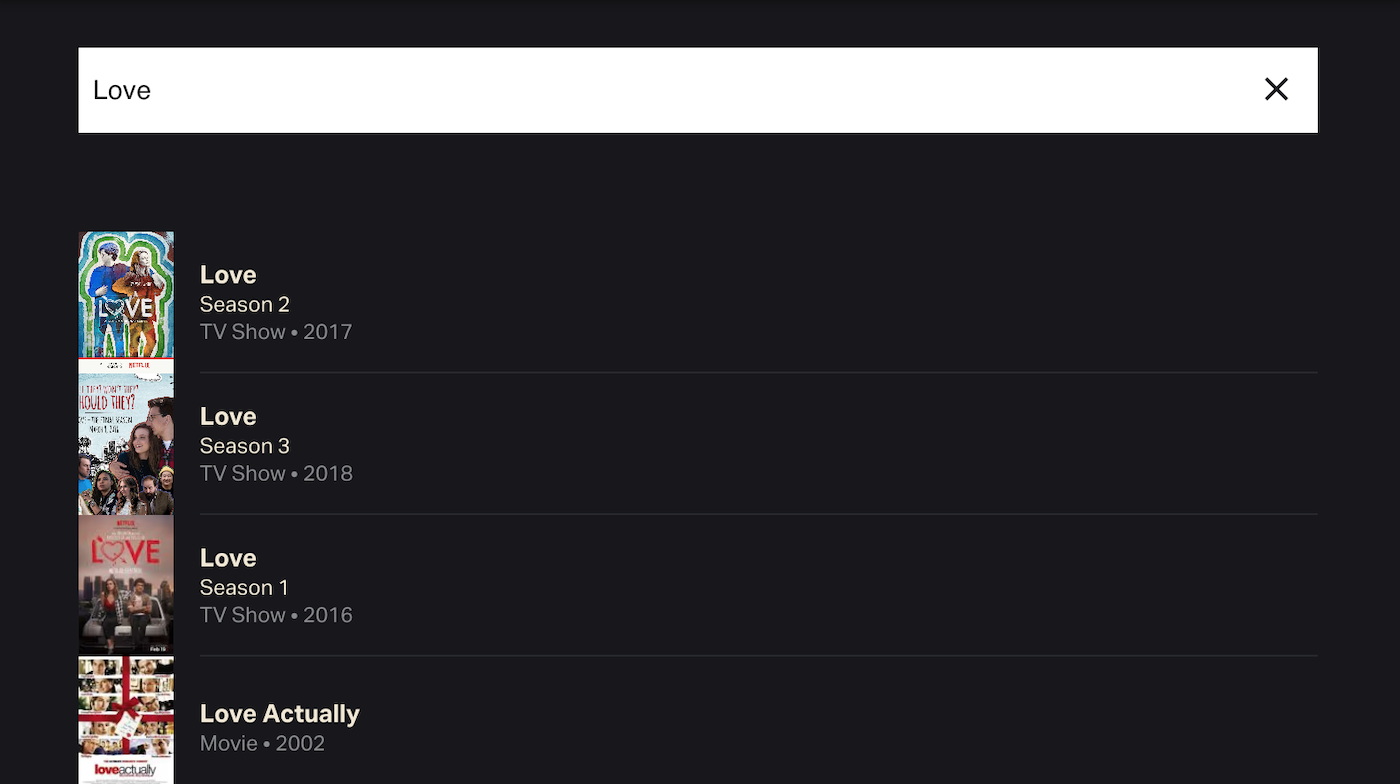
Task: Click the Season 3 subtitle text
Action: [x=244, y=446]
